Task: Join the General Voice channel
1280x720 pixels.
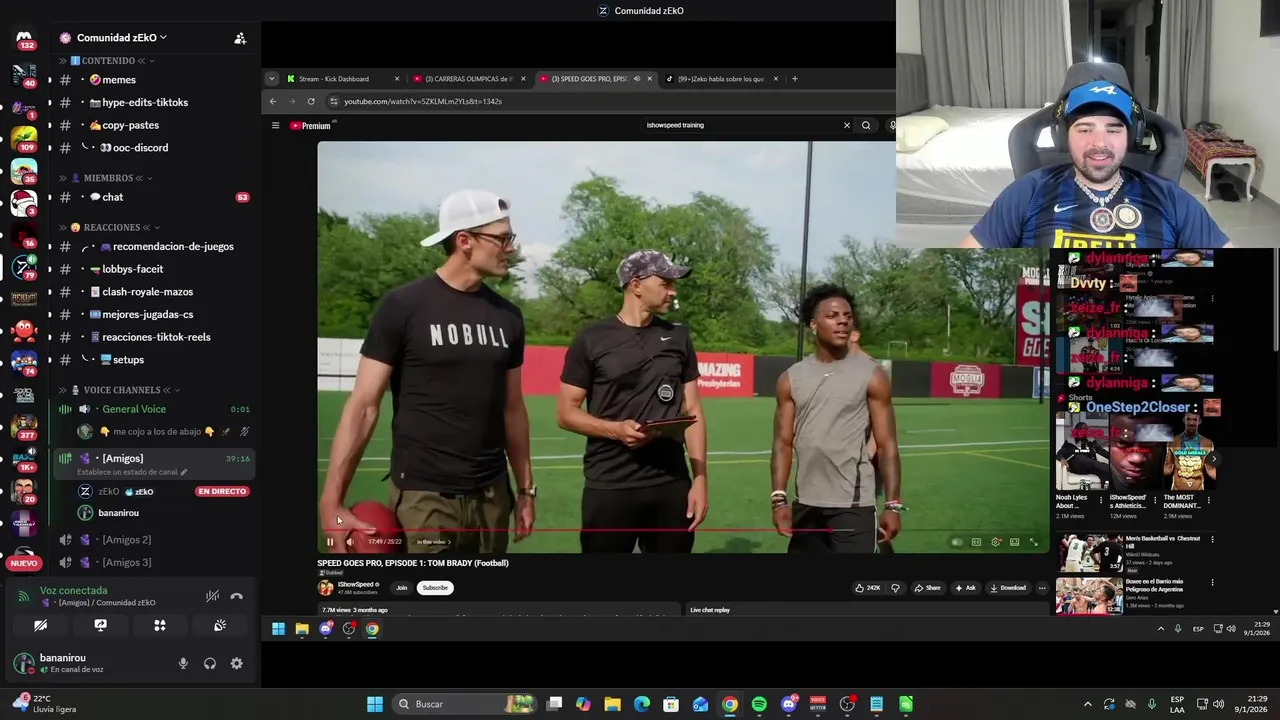Action: coord(155,409)
